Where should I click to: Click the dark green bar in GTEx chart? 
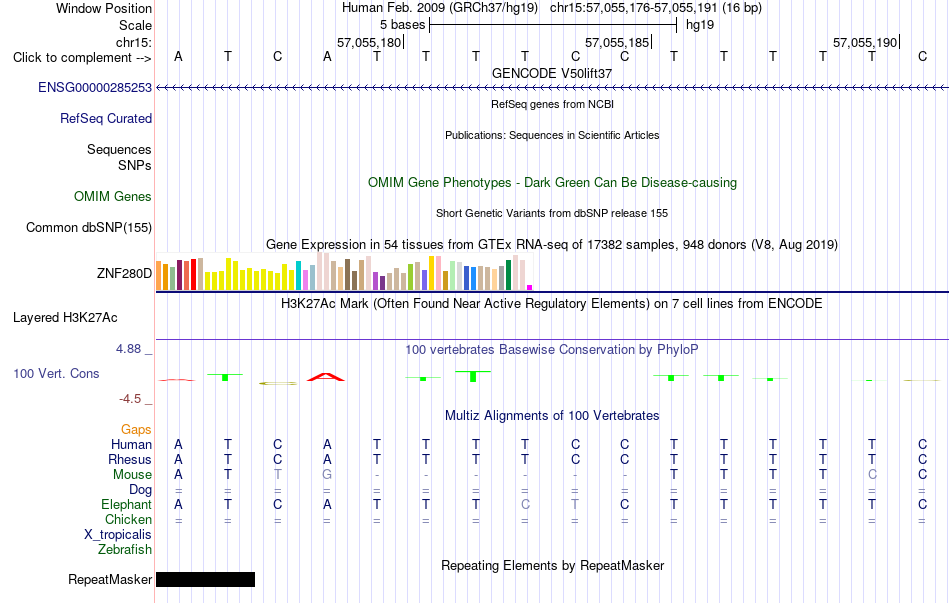point(508,275)
